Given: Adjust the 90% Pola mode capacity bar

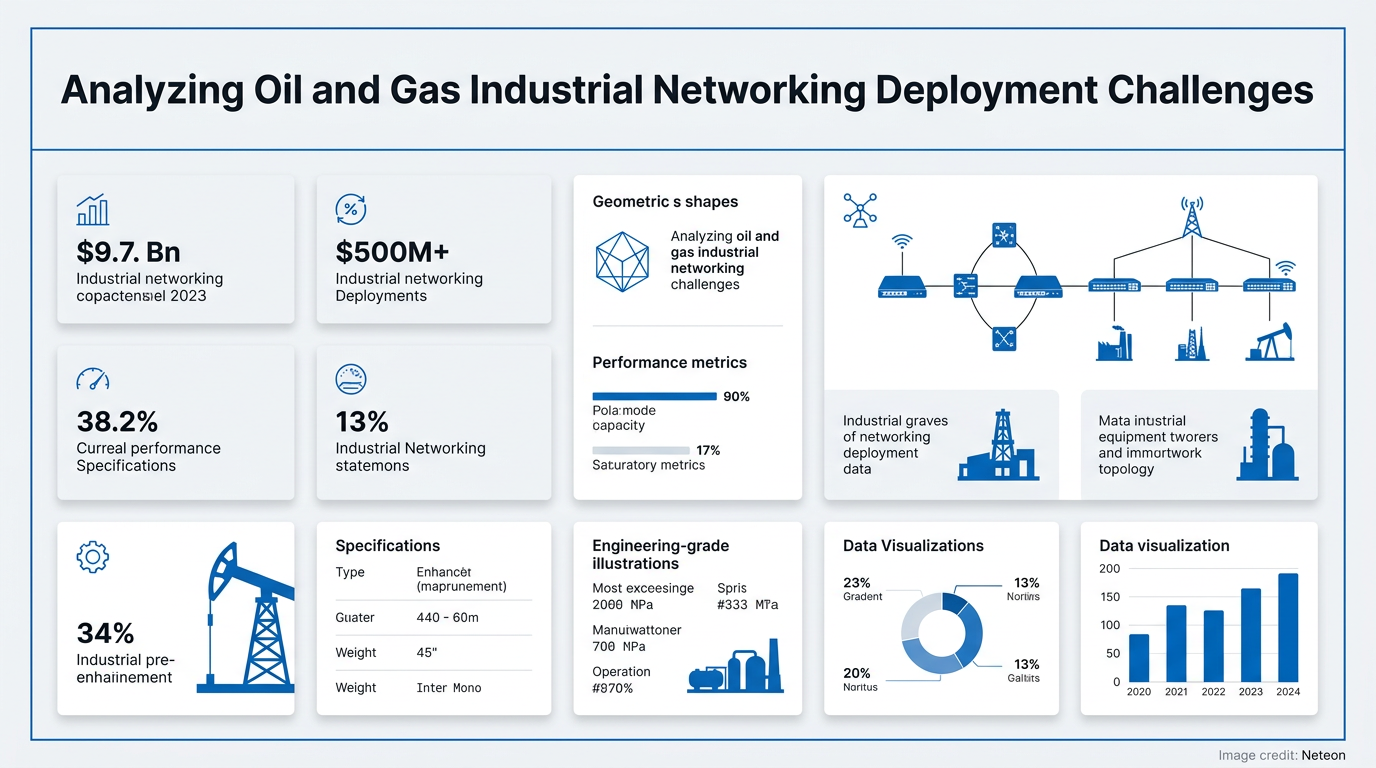Looking at the screenshot, I should pos(653,396).
